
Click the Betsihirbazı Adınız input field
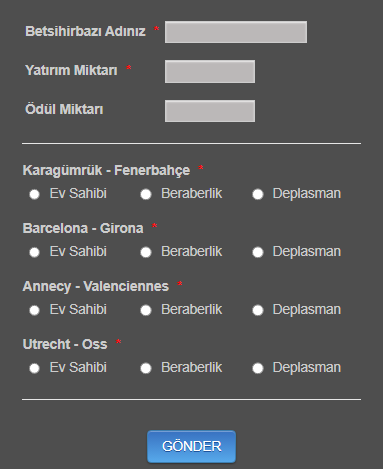pyautogui.click(x=236, y=32)
